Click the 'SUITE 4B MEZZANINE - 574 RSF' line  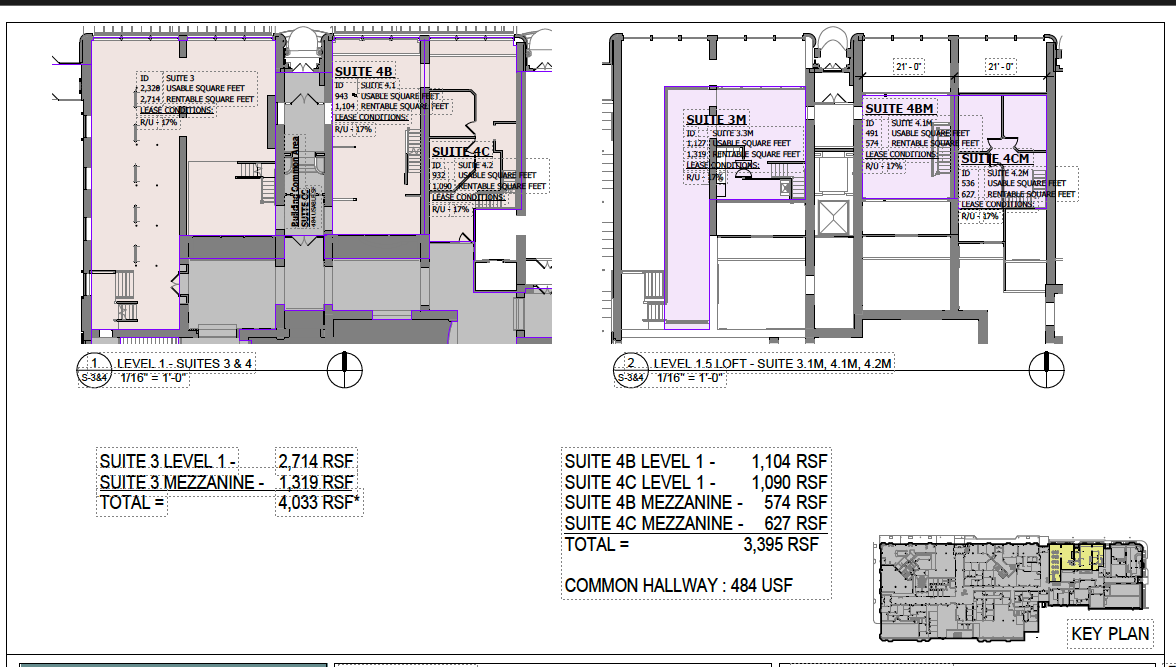(x=696, y=503)
